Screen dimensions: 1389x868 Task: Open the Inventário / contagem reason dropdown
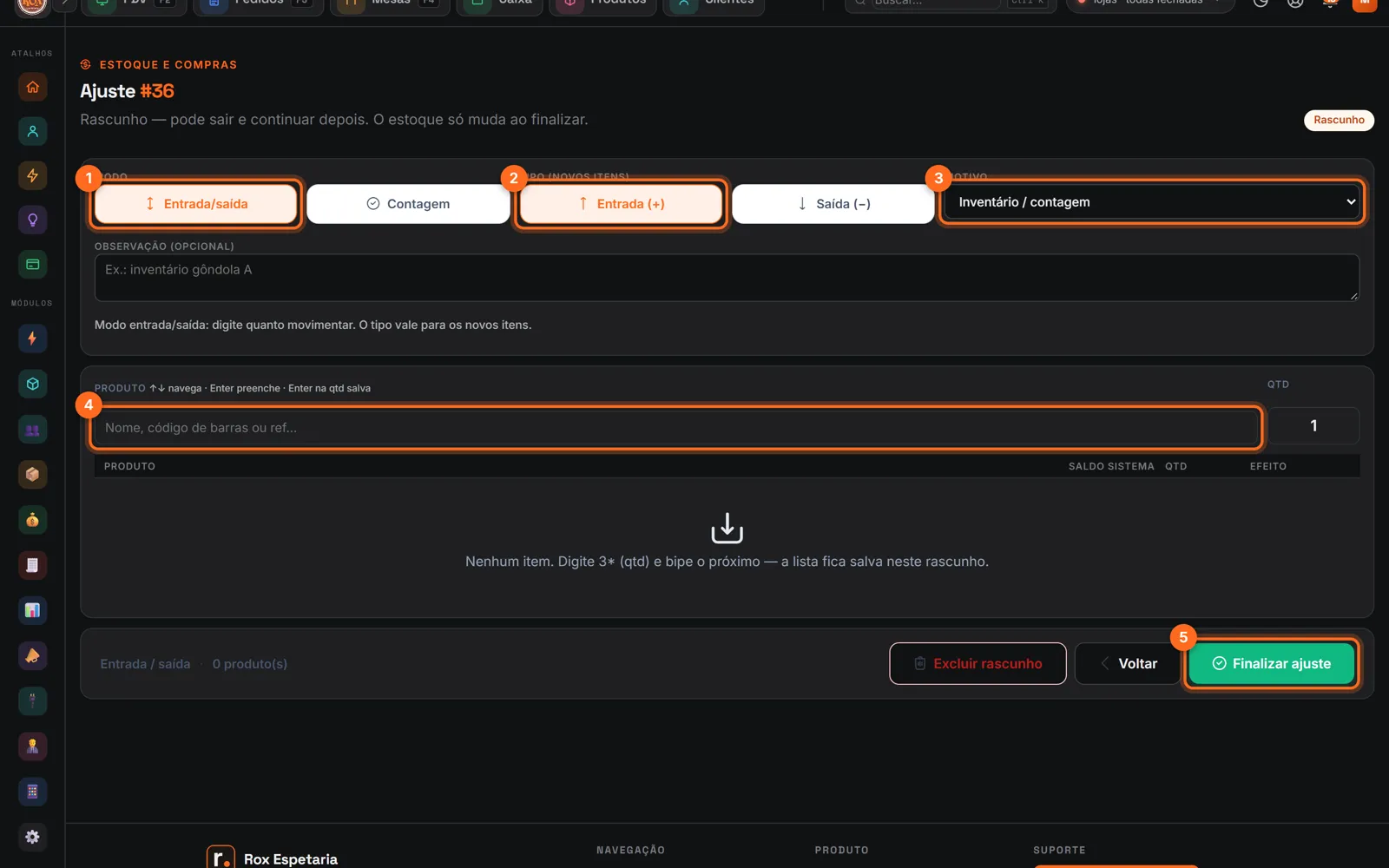pos(1152,202)
